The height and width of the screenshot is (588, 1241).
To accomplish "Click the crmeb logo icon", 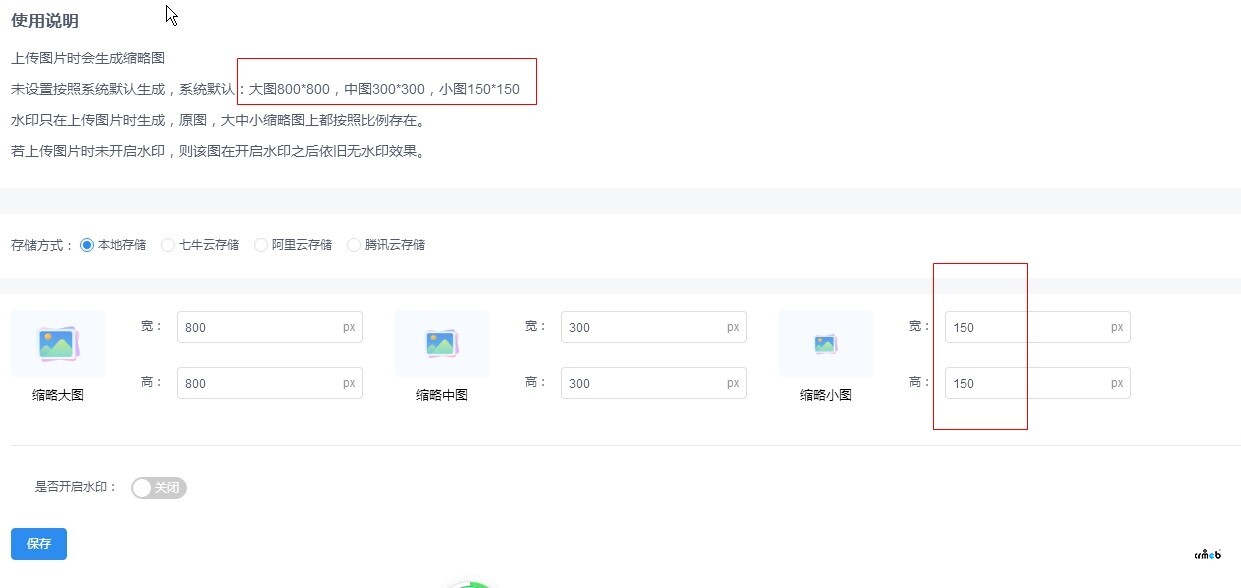I will [1208, 553].
